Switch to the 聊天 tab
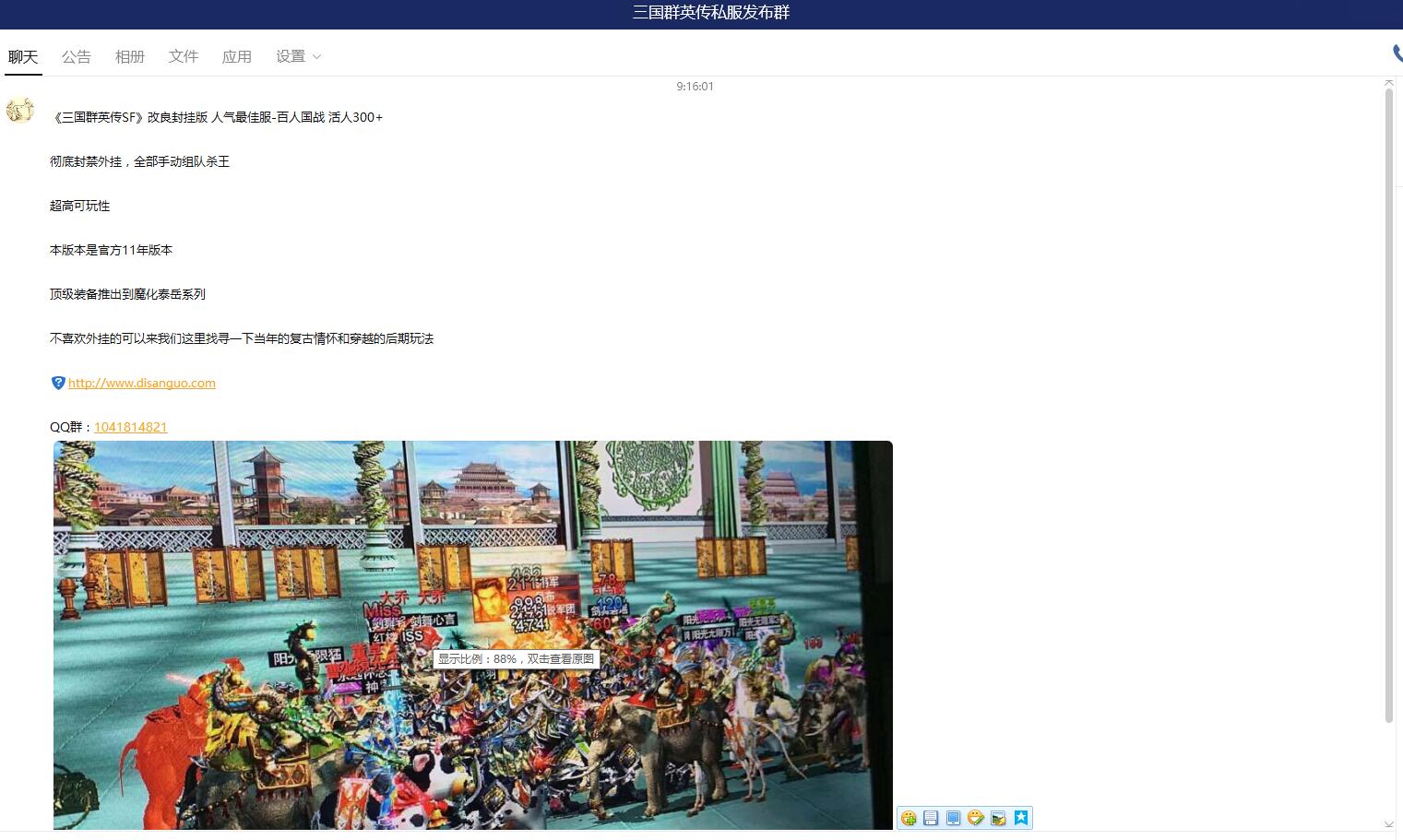 tap(23, 56)
